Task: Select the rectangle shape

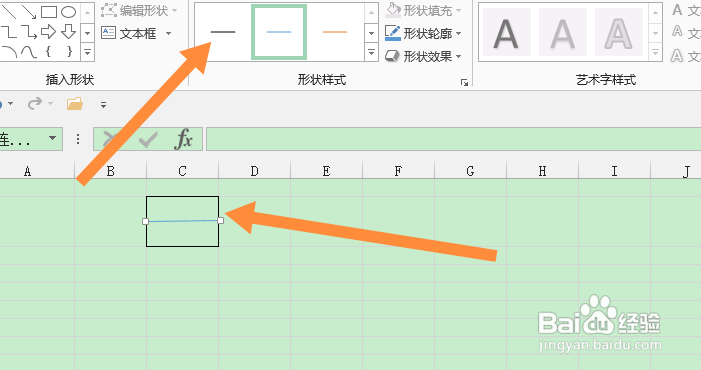Action: [x=49, y=12]
